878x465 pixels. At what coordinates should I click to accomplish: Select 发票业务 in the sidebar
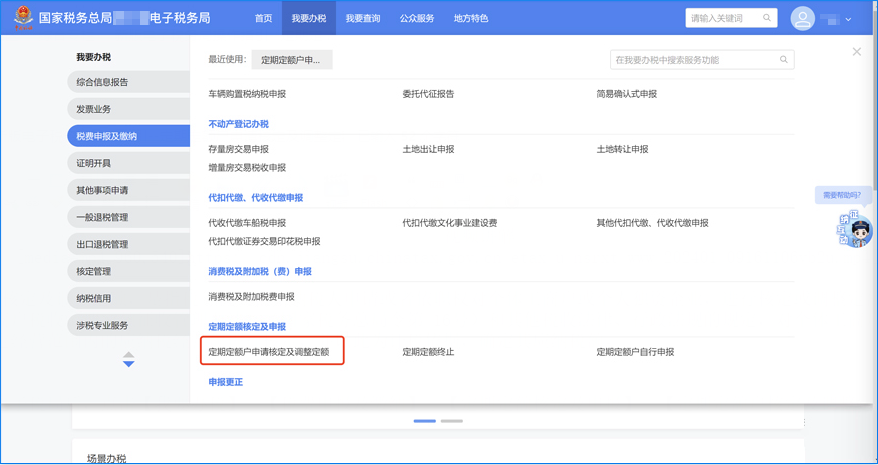click(95, 109)
